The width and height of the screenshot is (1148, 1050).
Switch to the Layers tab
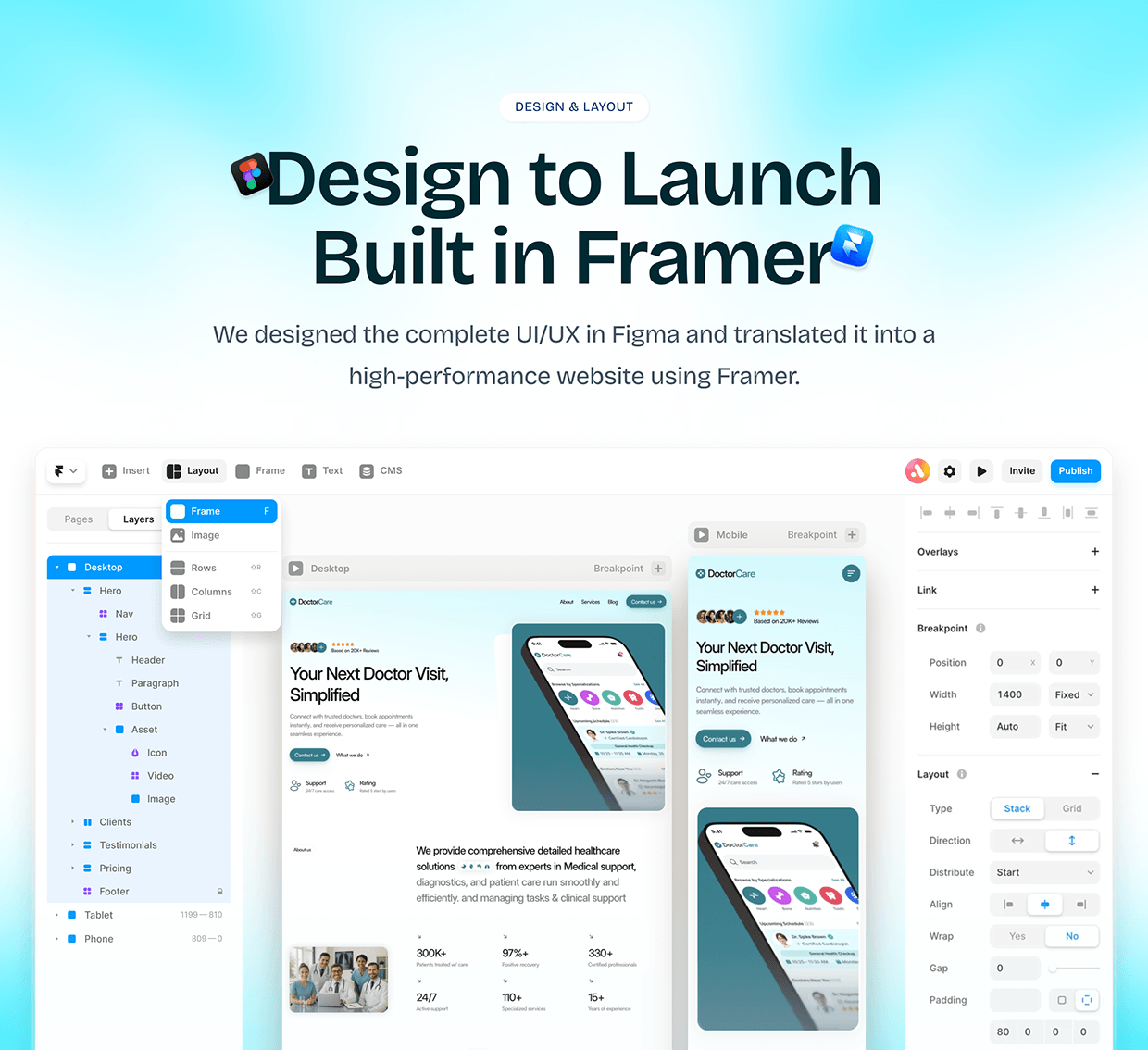[x=139, y=519]
